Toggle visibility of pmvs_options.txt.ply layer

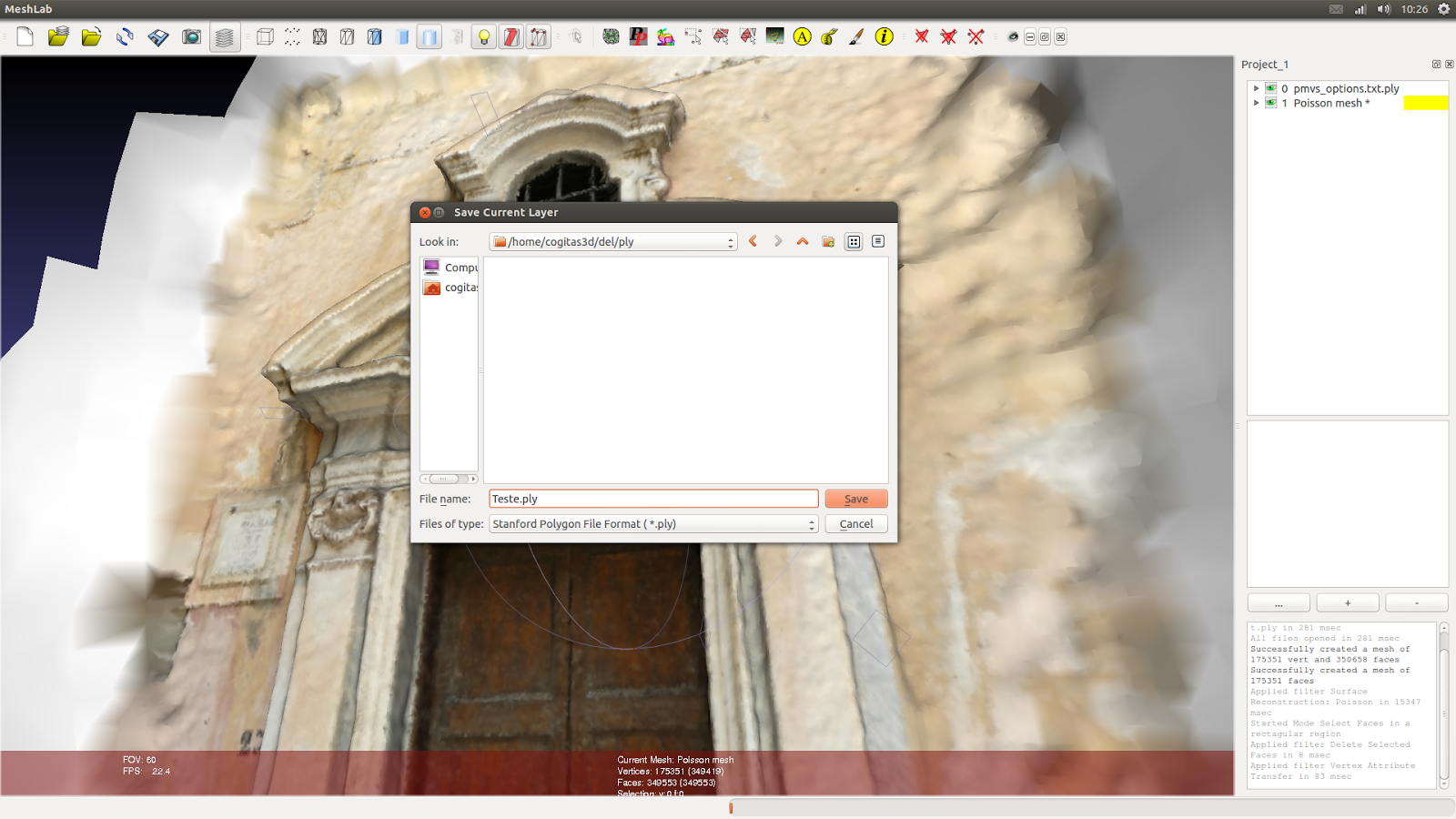pyautogui.click(x=1270, y=88)
